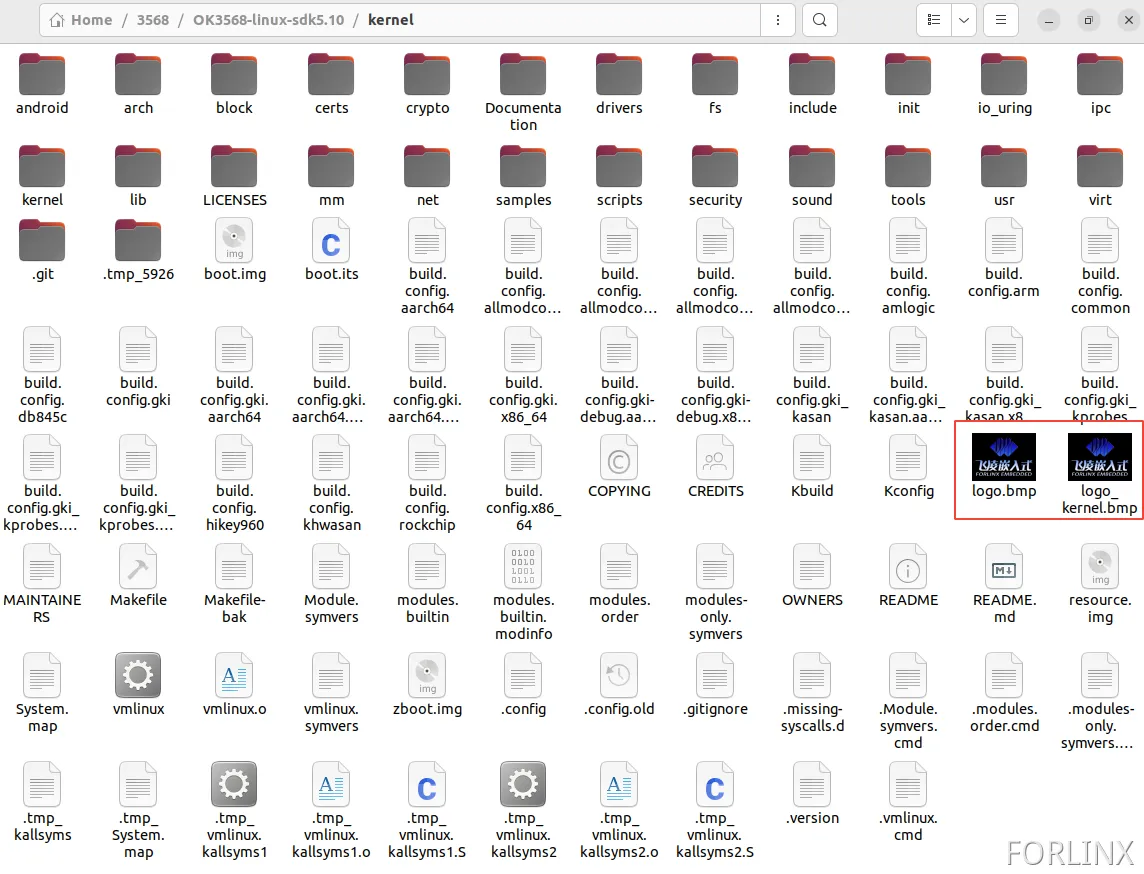Select the Makefile hammer icon
This screenshot has width=1144, height=874.
click(x=138, y=567)
